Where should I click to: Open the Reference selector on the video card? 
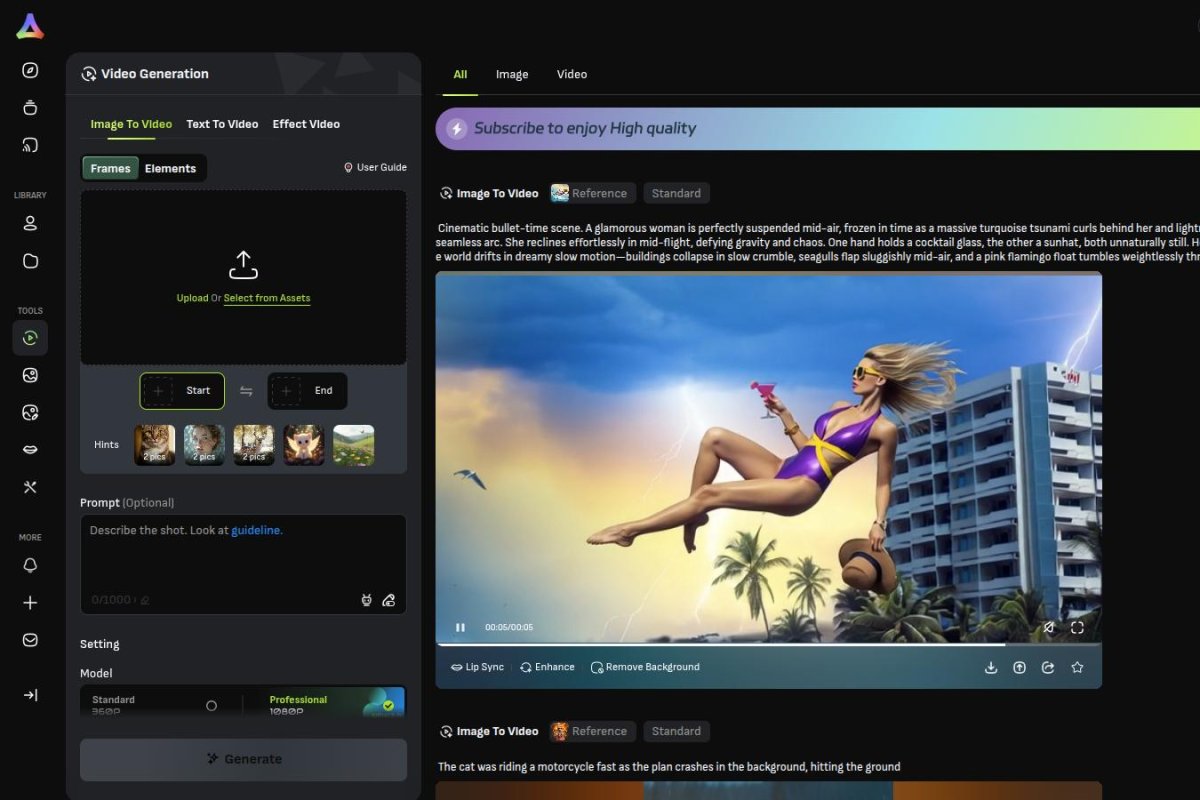[591, 192]
